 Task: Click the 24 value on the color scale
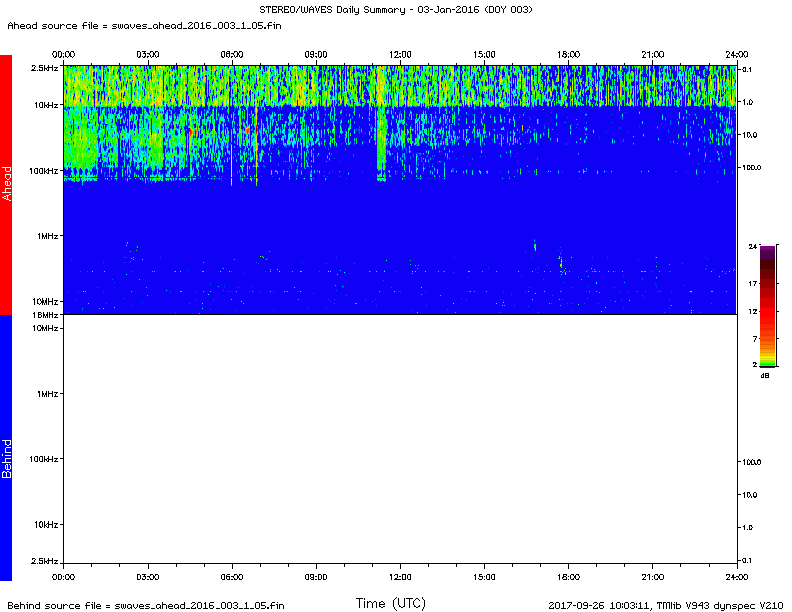[x=752, y=246]
